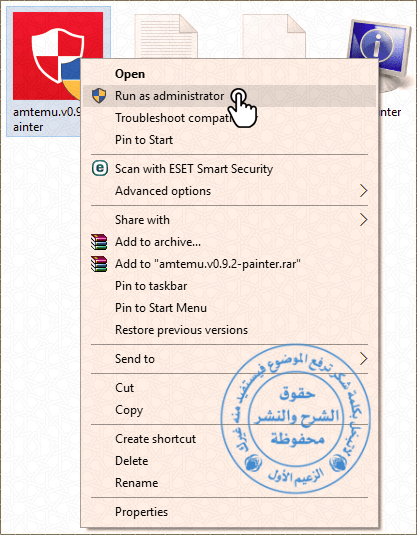The image size is (417, 535).
Task: Select Pin to taskbar entry
Action: (x=229, y=286)
